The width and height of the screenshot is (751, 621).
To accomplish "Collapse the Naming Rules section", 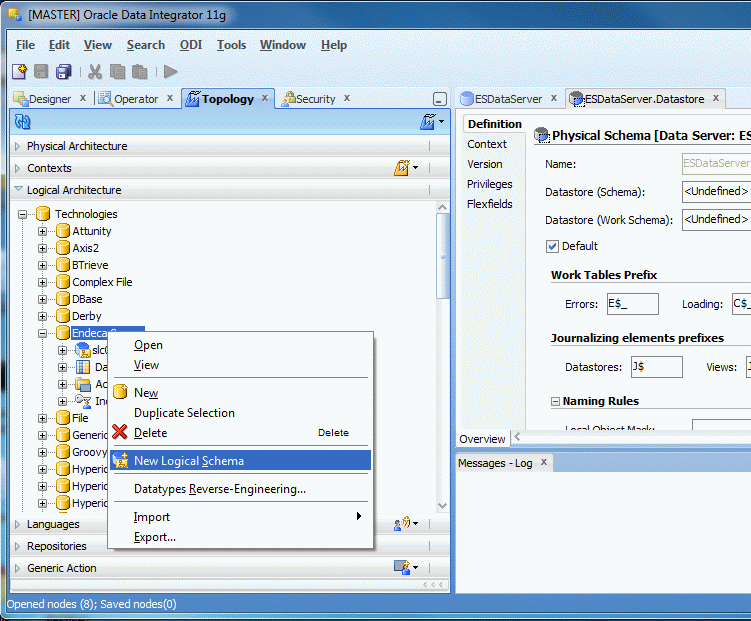I will coord(555,401).
